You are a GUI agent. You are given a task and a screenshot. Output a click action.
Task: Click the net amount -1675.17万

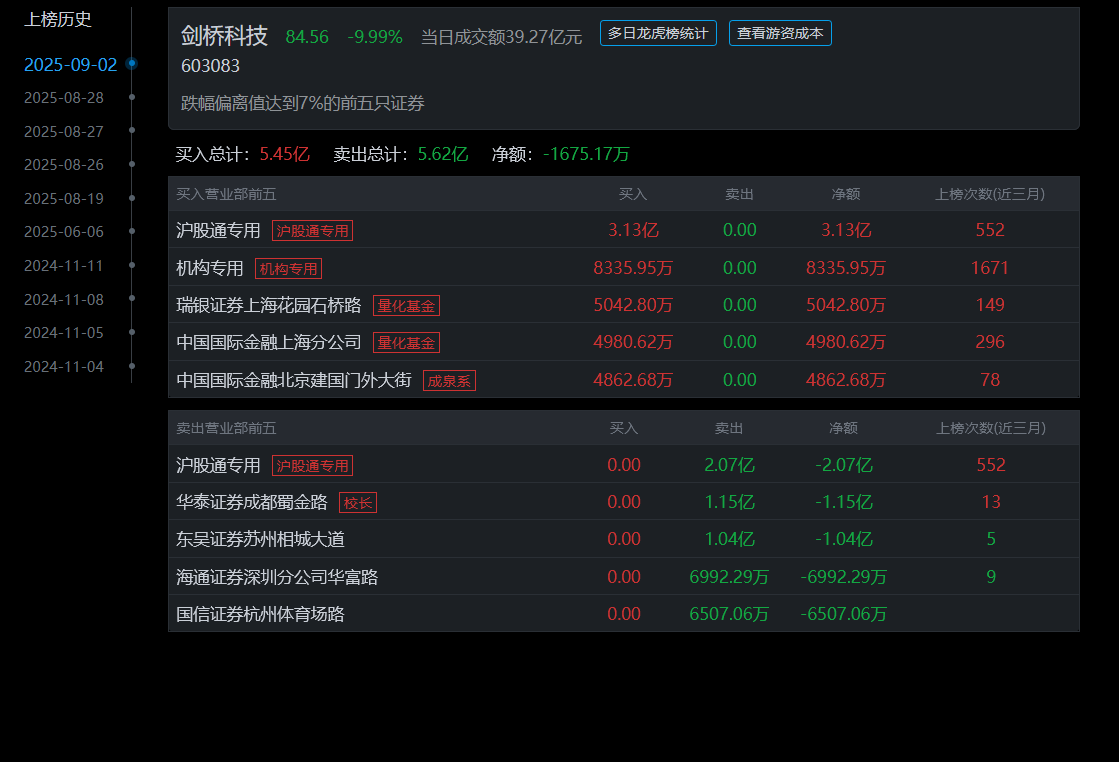pos(587,154)
